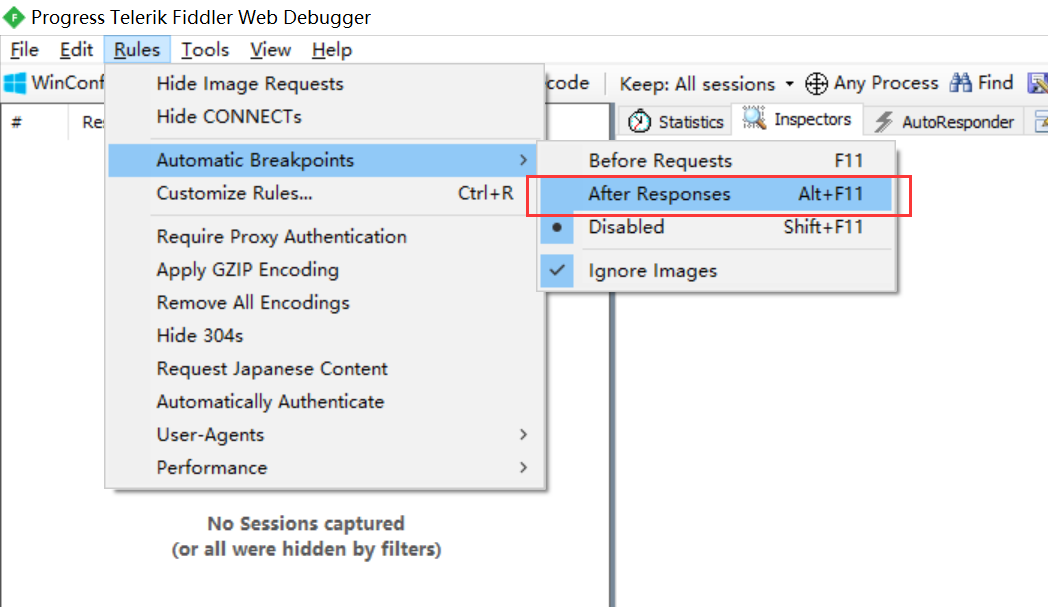Enable Before Requests breakpoints
Viewport: 1048px width, 607px height.
716,160
